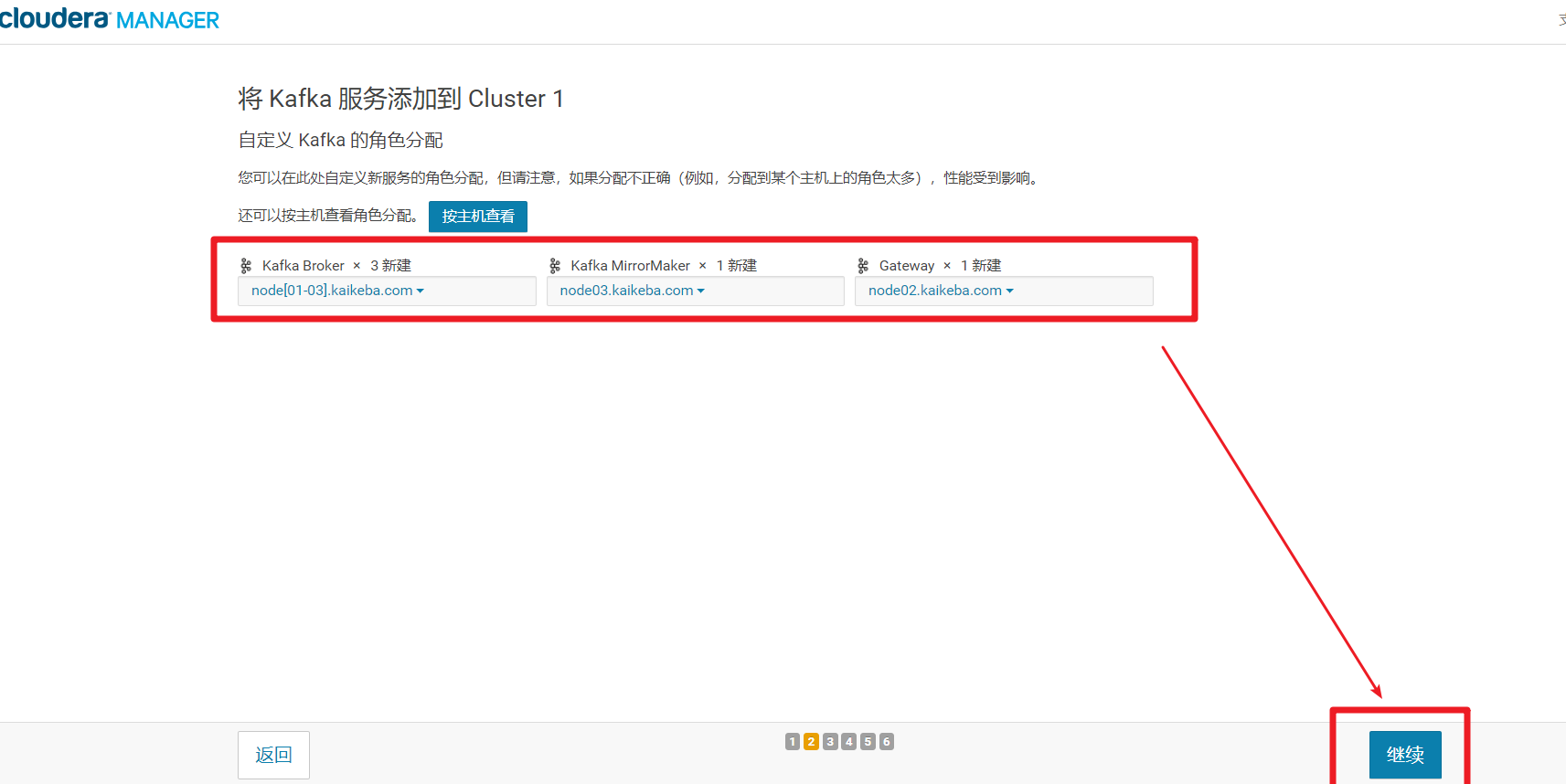The image size is (1566, 784).
Task: Click the heading 将 Kafka 服务添加到 Cluster 1
Action: click(401, 99)
